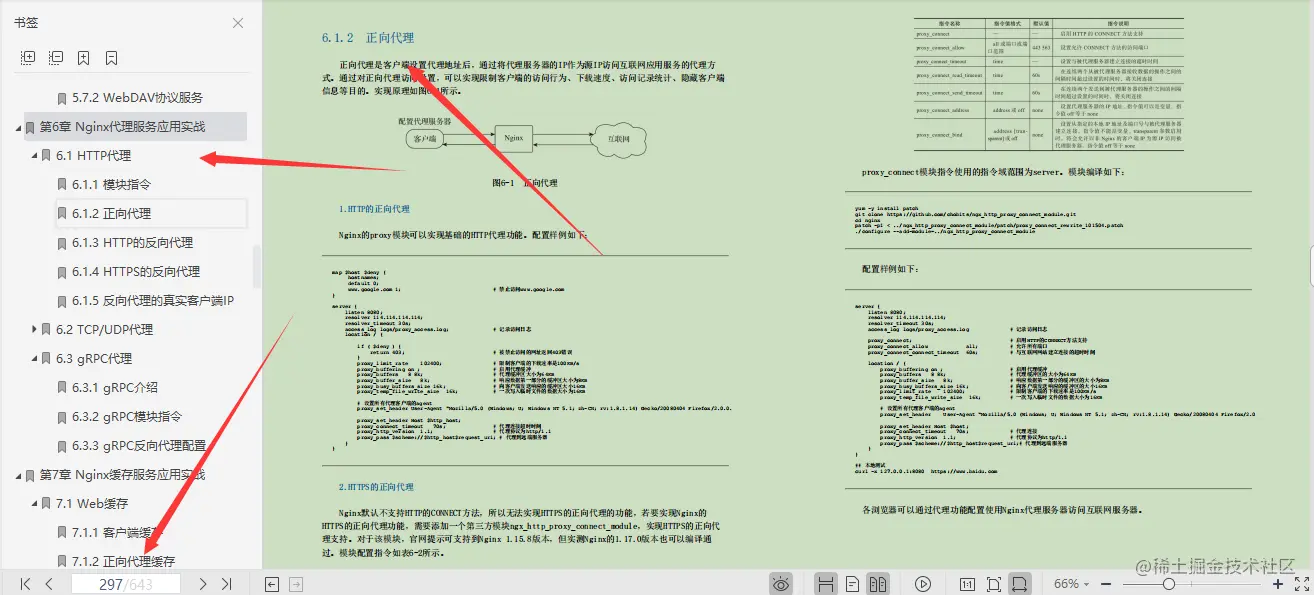This screenshot has height=595, width=1314.
Task: Click the add bookmark icon
Action: coord(84,57)
